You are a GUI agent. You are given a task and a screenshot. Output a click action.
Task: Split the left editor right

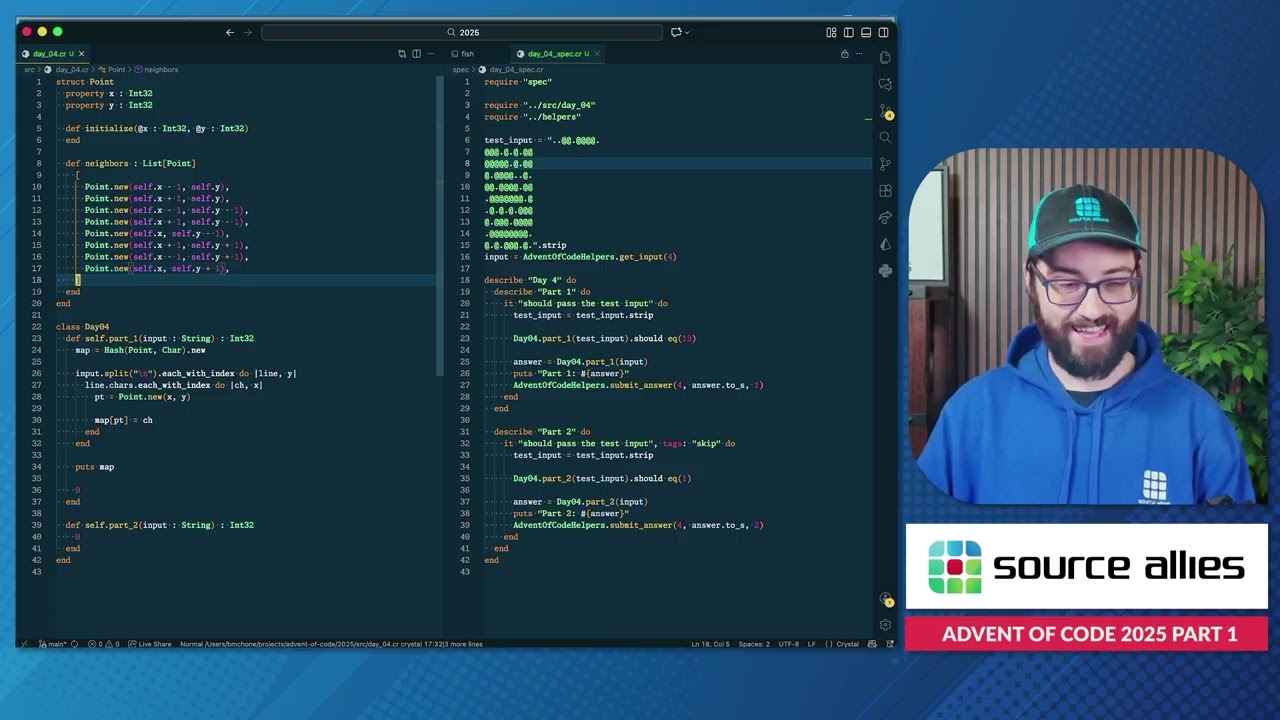point(416,54)
